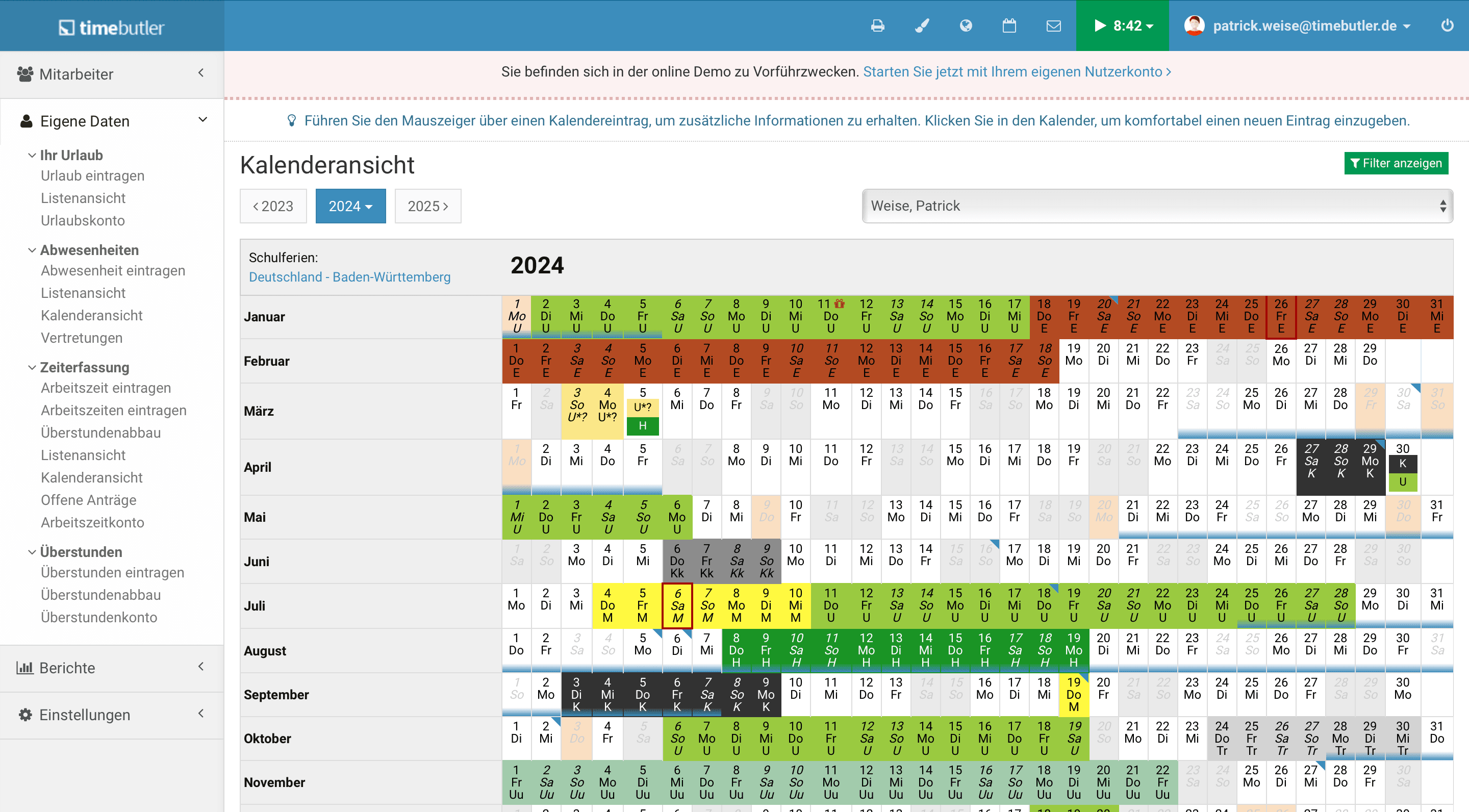
Task: Click the globe icon in header
Action: [x=966, y=26]
